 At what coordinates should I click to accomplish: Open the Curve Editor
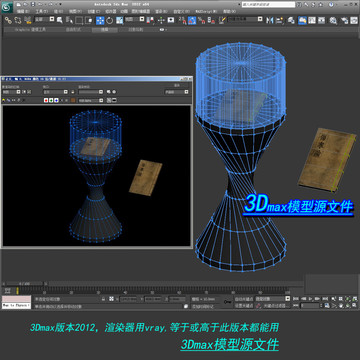[x=312, y=20]
